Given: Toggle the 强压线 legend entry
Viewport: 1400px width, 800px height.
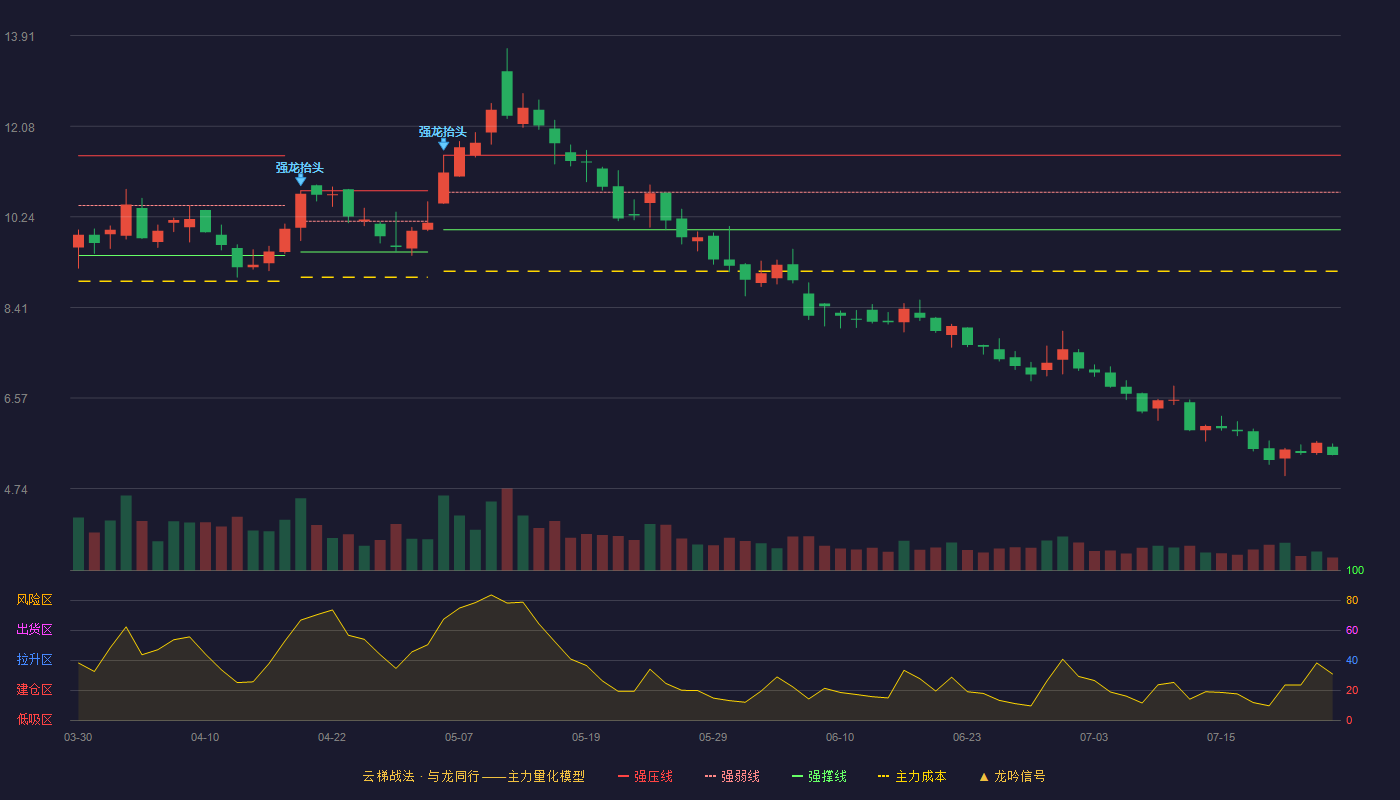Looking at the screenshot, I should (645, 776).
